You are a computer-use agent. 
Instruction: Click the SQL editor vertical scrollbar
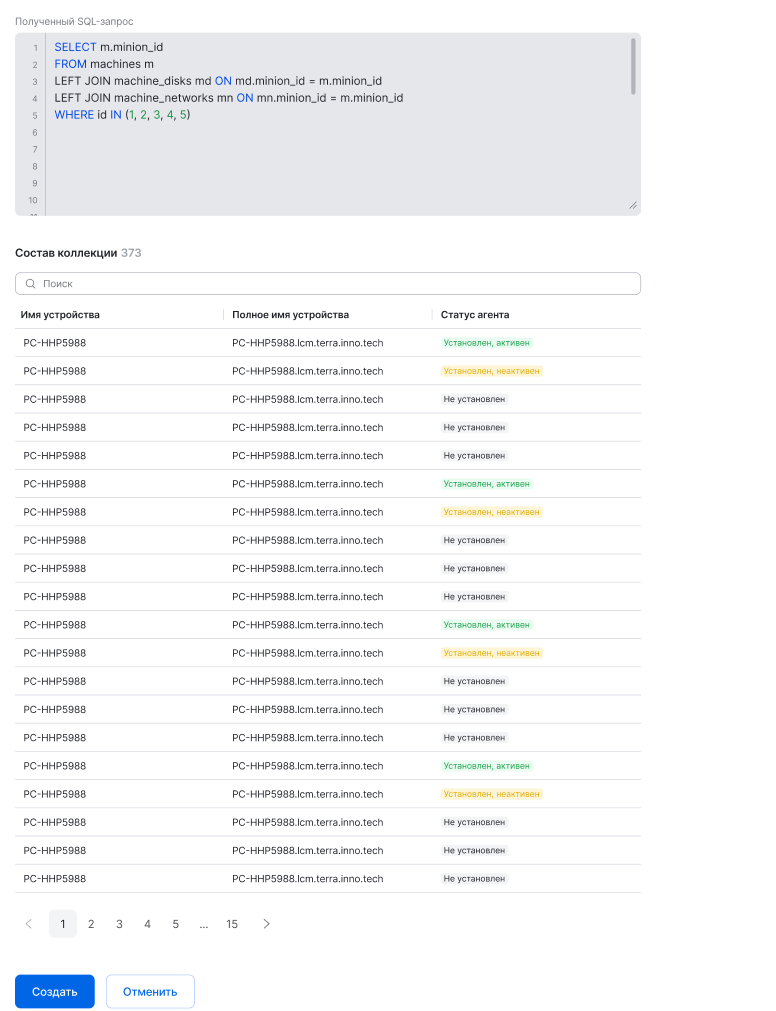pyautogui.click(x=633, y=67)
